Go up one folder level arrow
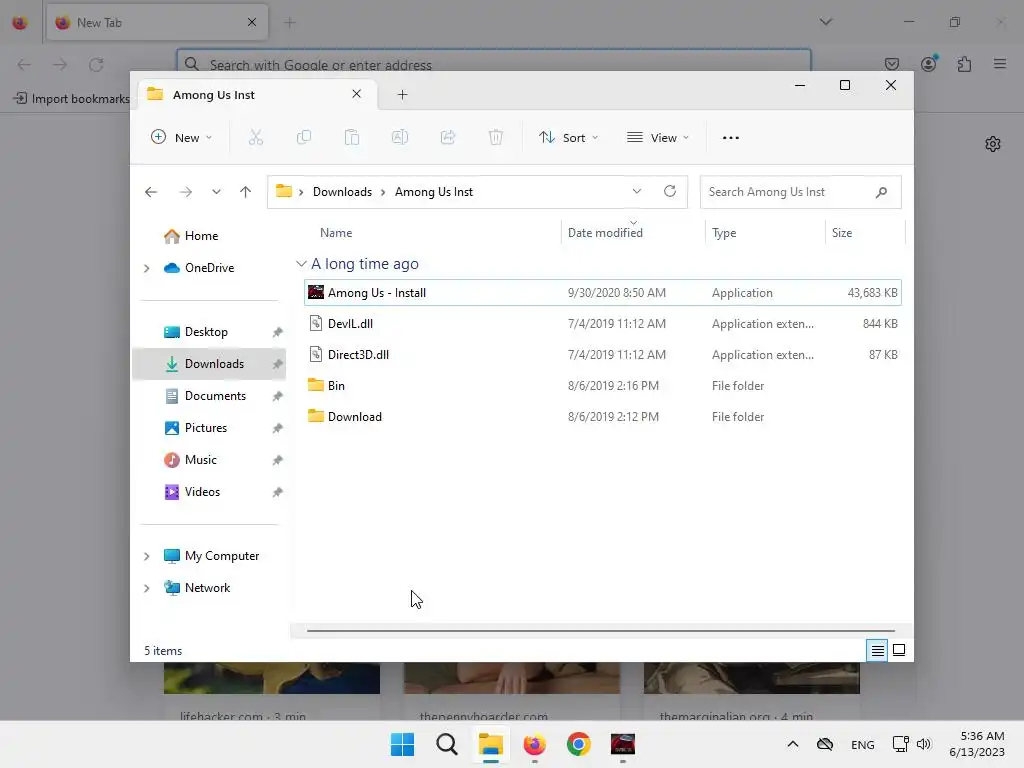This screenshot has height=768, width=1024. tap(246, 192)
